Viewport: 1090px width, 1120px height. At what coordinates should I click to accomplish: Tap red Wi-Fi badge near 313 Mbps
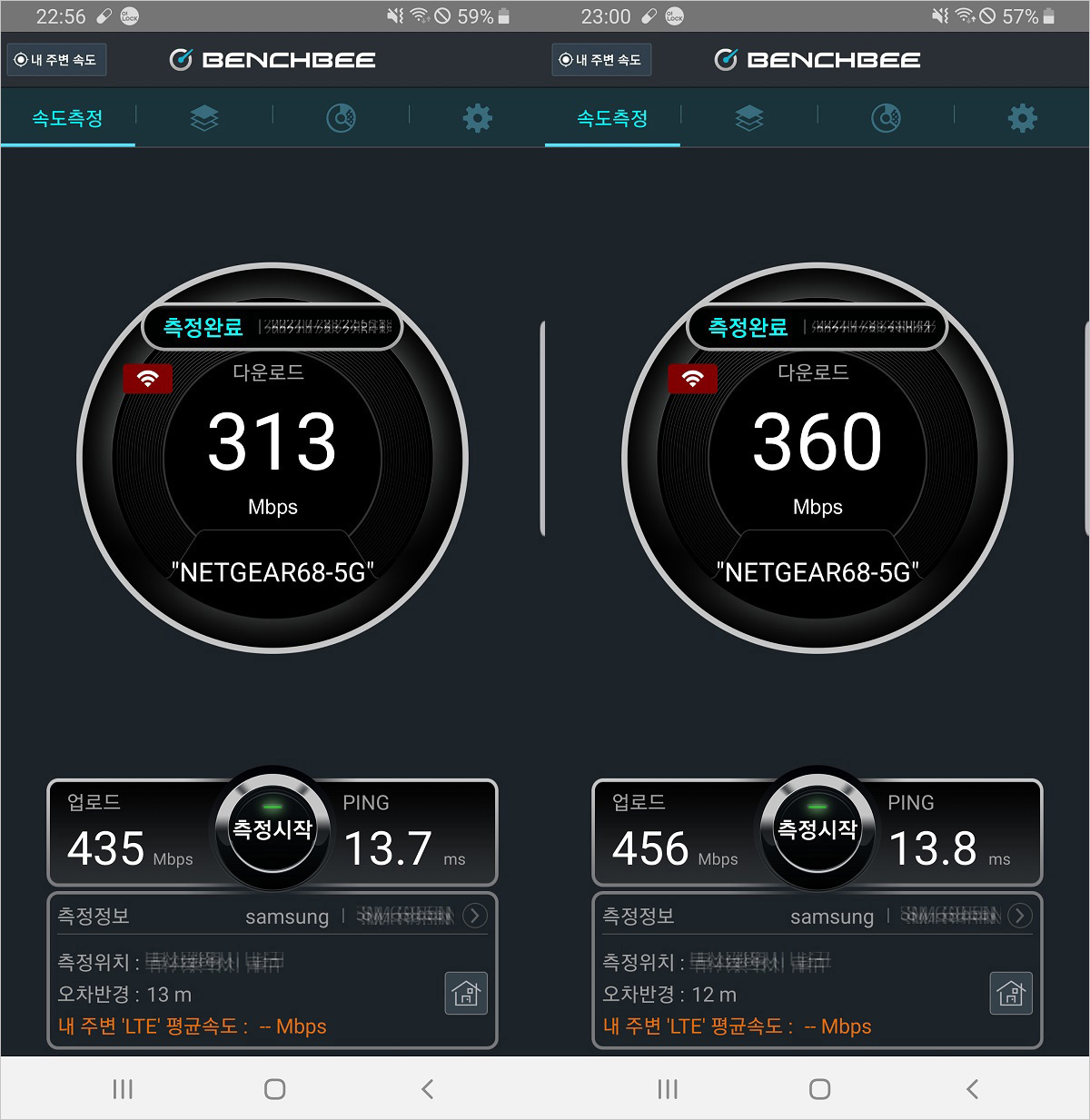(x=147, y=378)
